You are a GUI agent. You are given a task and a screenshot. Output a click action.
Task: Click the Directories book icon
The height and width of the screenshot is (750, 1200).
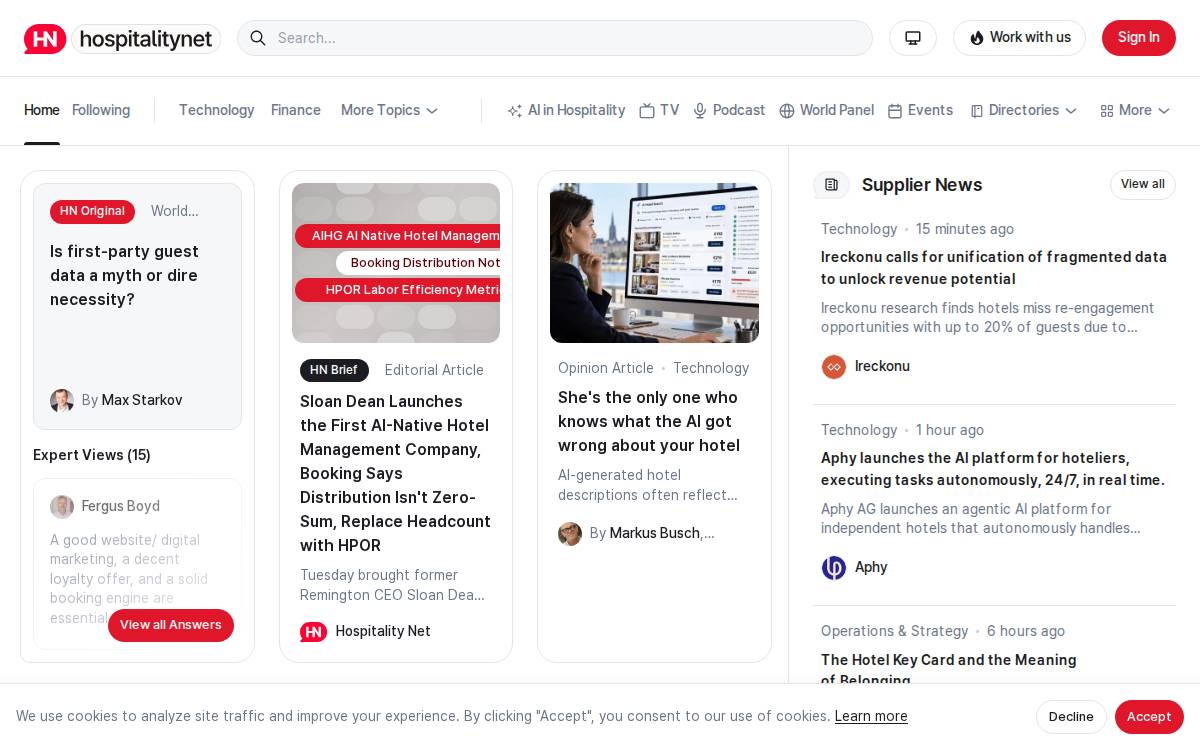tap(977, 111)
